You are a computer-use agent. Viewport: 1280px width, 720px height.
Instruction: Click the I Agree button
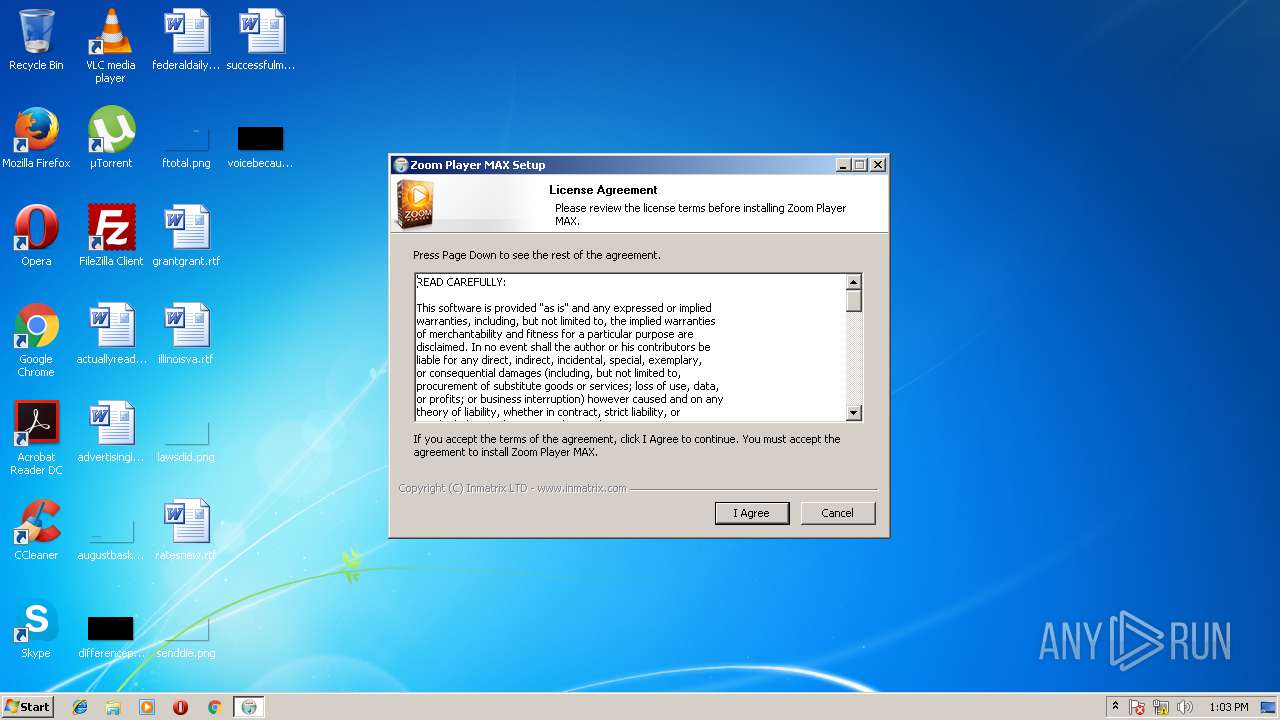tap(752, 513)
